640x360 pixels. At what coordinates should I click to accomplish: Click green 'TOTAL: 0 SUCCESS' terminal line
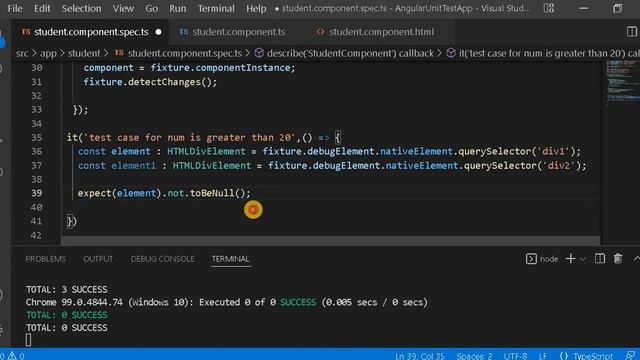[67, 315]
